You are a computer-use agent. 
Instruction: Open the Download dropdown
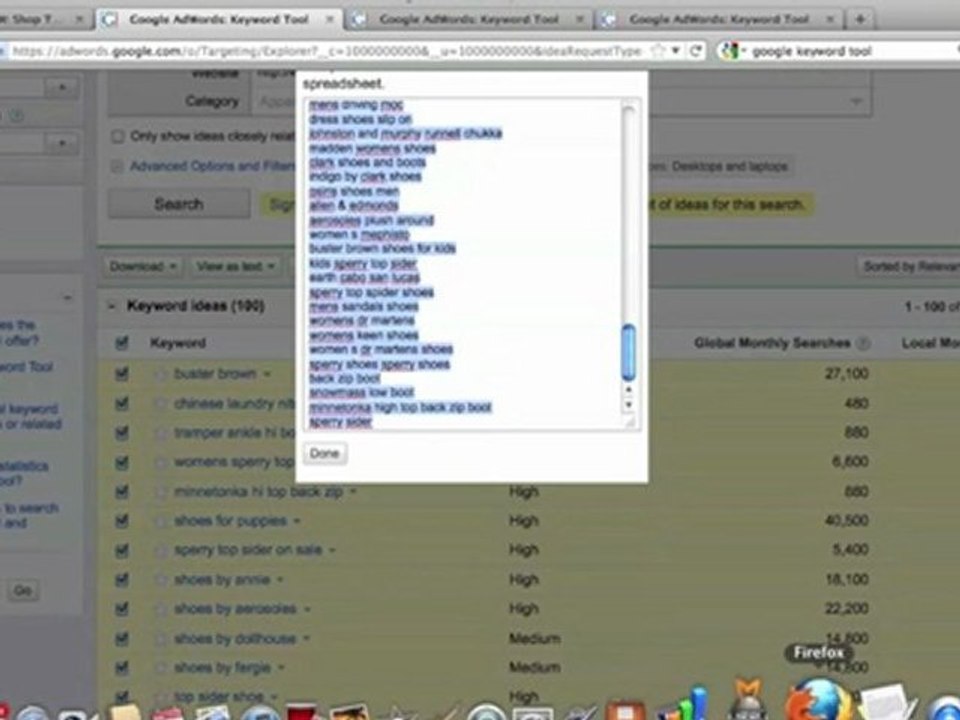click(x=143, y=266)
